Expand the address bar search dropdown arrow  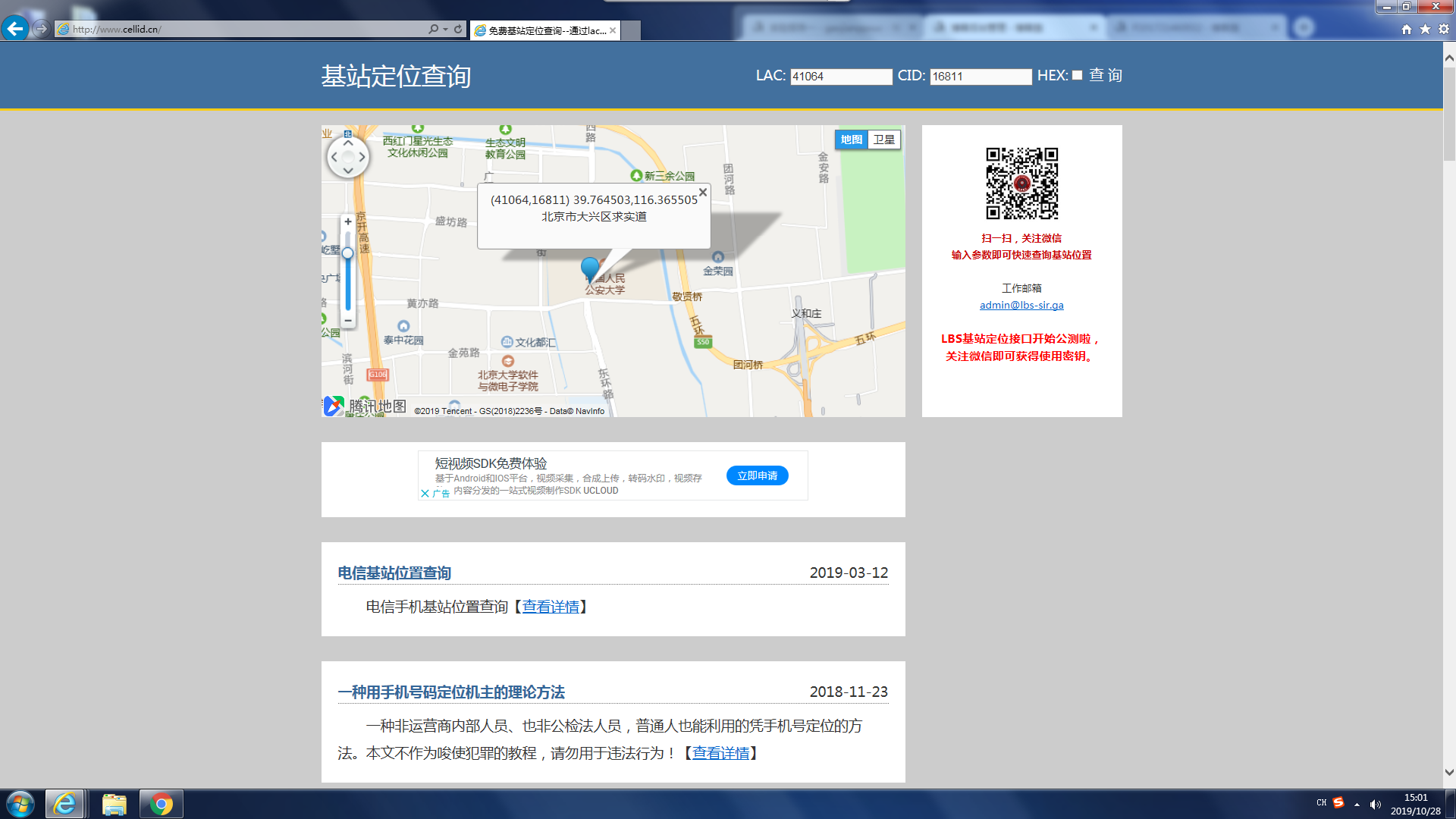(x=445, y=30)
